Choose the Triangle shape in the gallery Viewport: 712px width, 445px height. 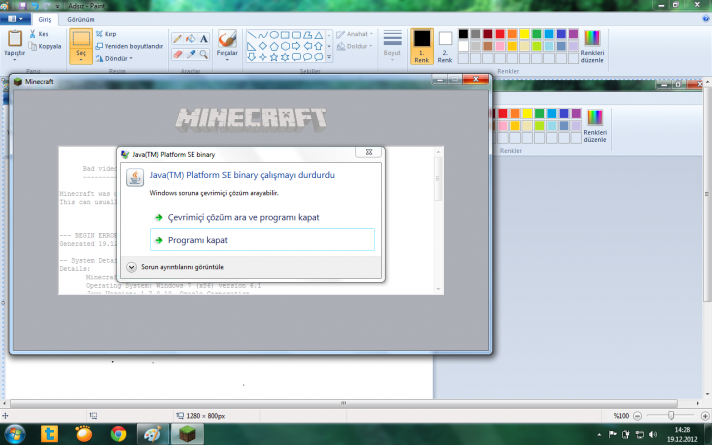click(319, 35)
